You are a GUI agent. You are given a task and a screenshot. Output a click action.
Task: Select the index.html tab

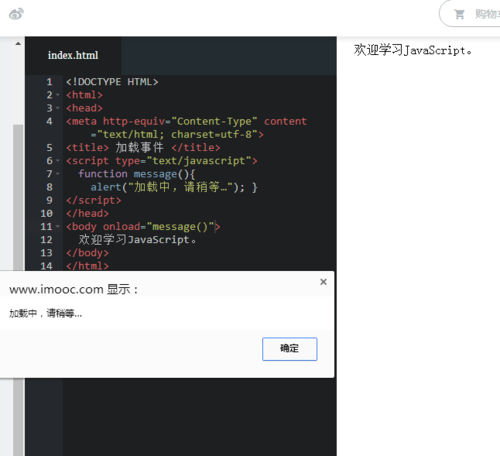[73, 55]
